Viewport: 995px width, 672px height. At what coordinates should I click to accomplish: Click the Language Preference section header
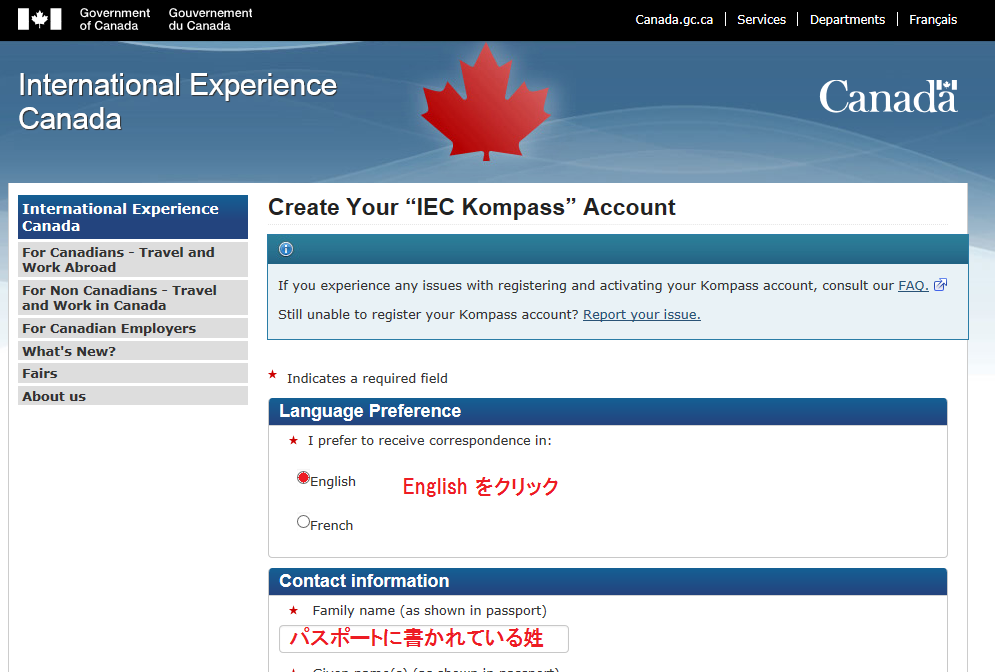[x=608, y=411]
